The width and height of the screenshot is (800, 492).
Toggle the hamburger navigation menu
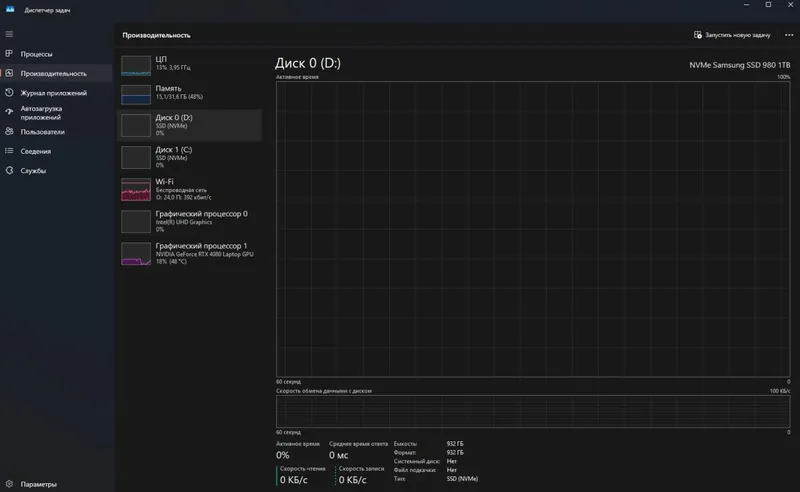pos(9,34)
